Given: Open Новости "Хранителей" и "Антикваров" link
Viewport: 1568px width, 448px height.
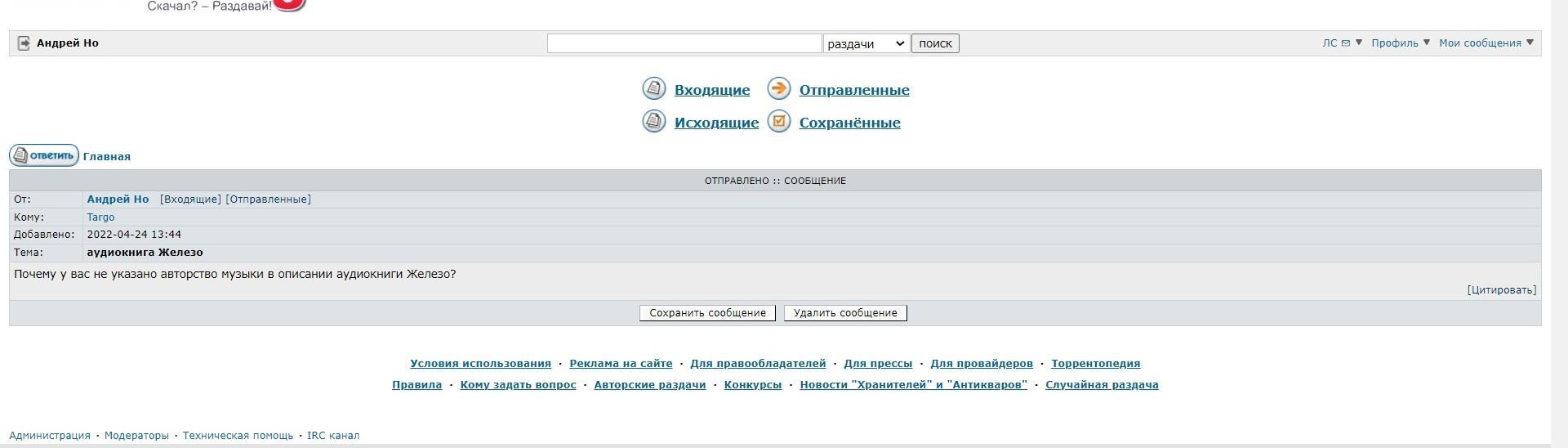Looking at the screenshot, I should 913,385.
